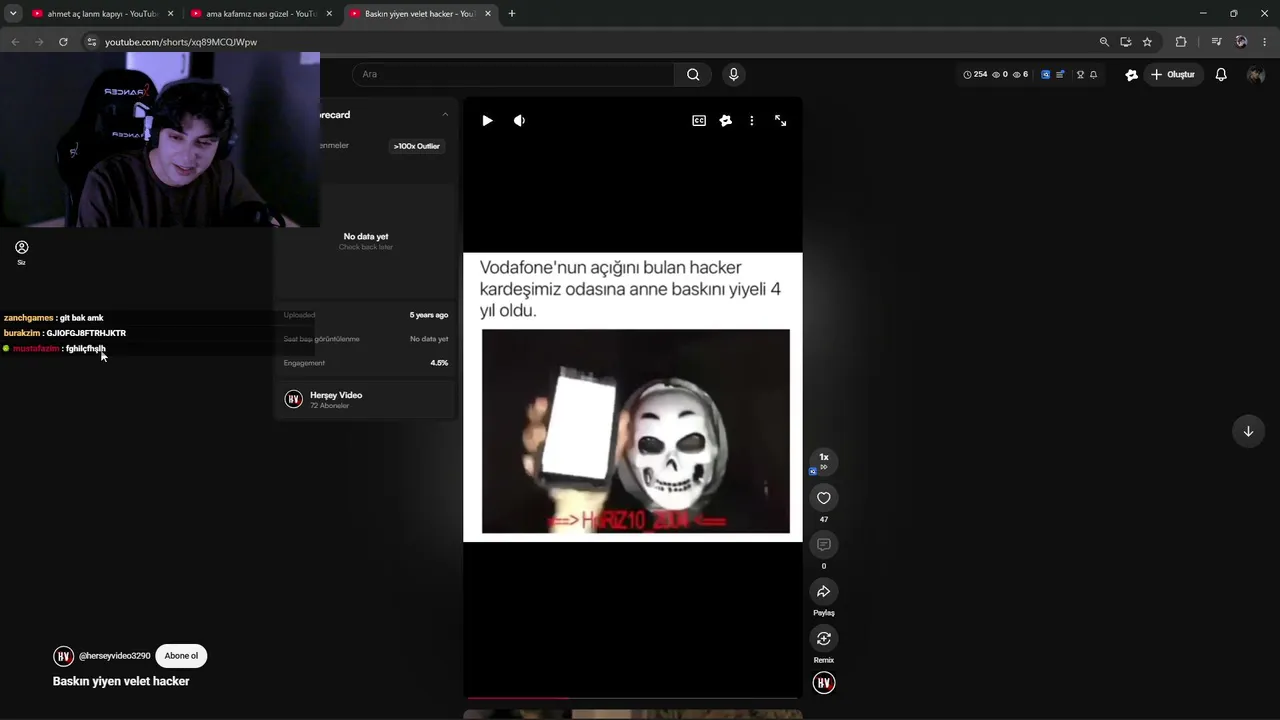Click the '4.5%' Engagement value
The height and width of the screenshot is (720, 1280).
(x=439, y=363)
